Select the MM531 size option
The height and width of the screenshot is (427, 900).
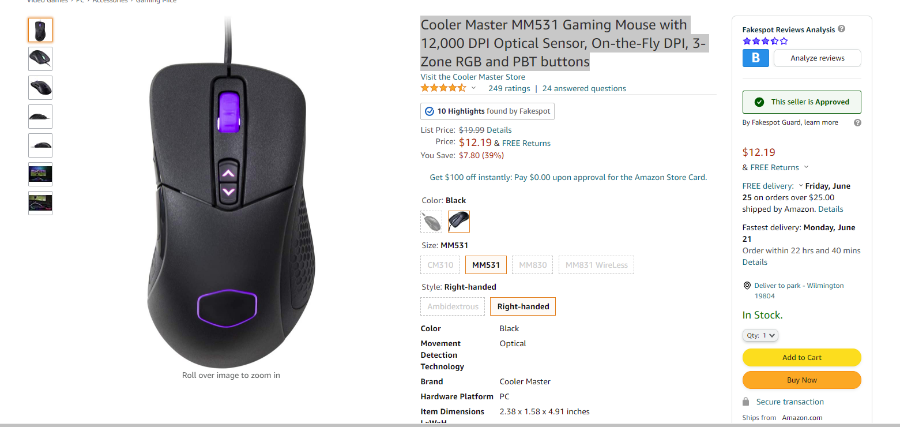point(486,265)
